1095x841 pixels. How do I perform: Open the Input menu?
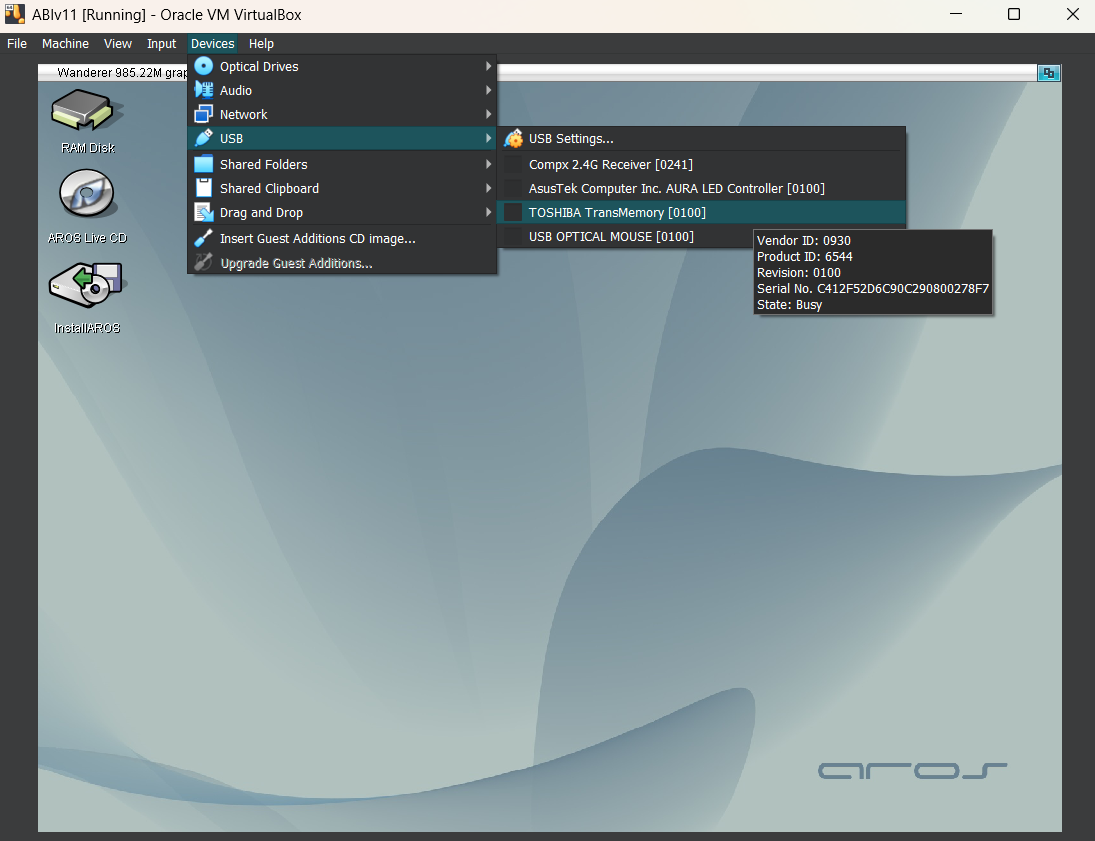pos(161,43)
